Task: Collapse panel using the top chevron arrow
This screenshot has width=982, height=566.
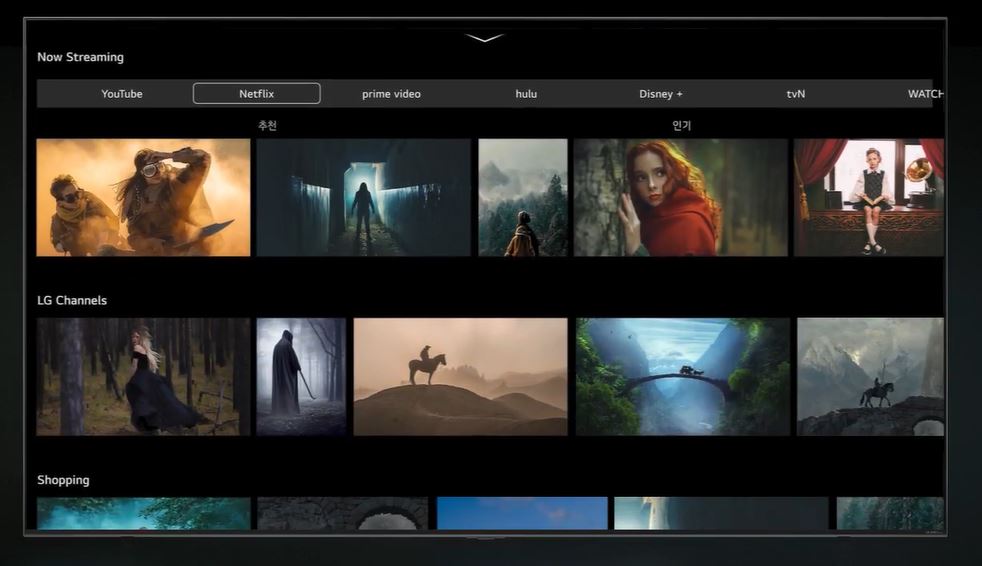Action: [x=485, y=39]
